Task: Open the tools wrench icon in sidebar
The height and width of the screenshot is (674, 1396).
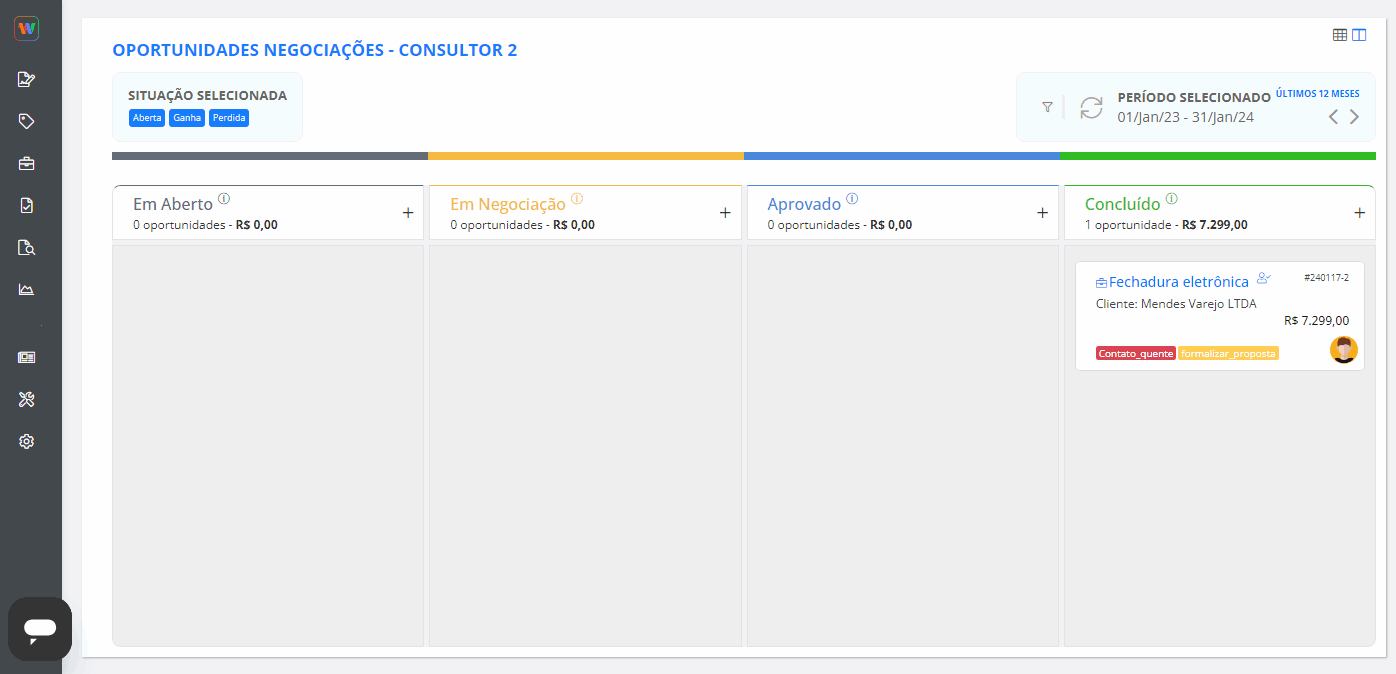Action: [27, 400]
